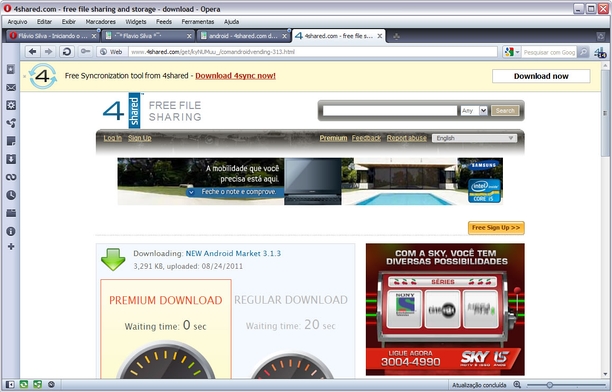612x392 pixels.
Task: Focus the 'Pesquisar com Google' search field
Action: pos(549,52)
